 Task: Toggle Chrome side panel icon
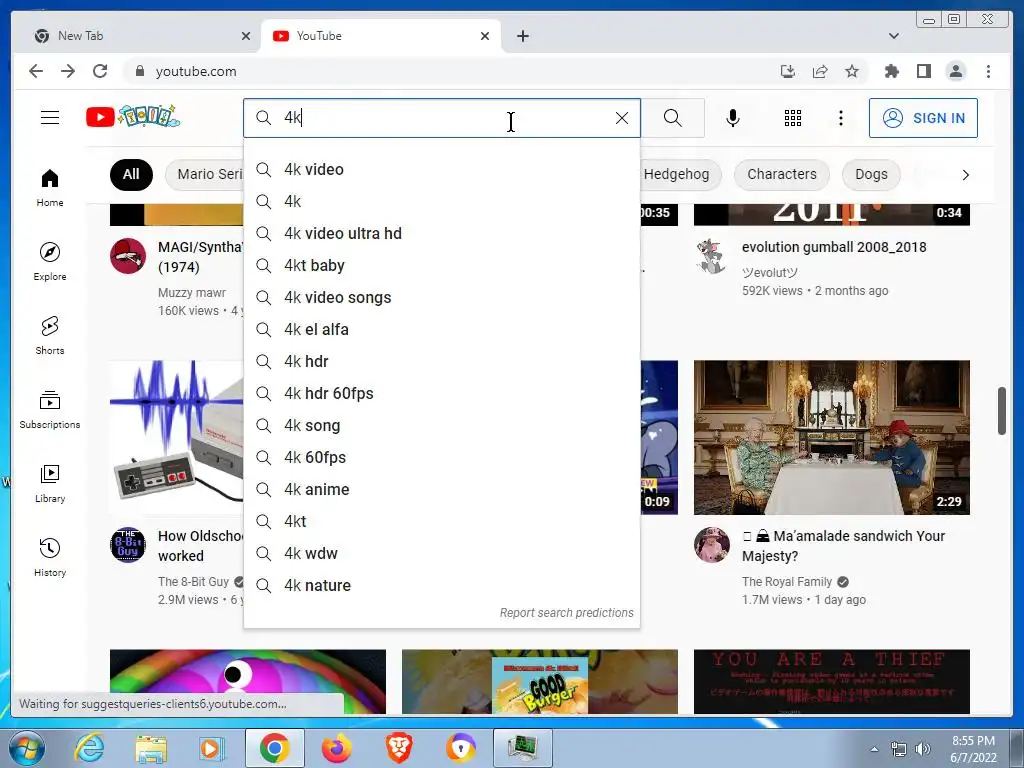tap(923, 71)
